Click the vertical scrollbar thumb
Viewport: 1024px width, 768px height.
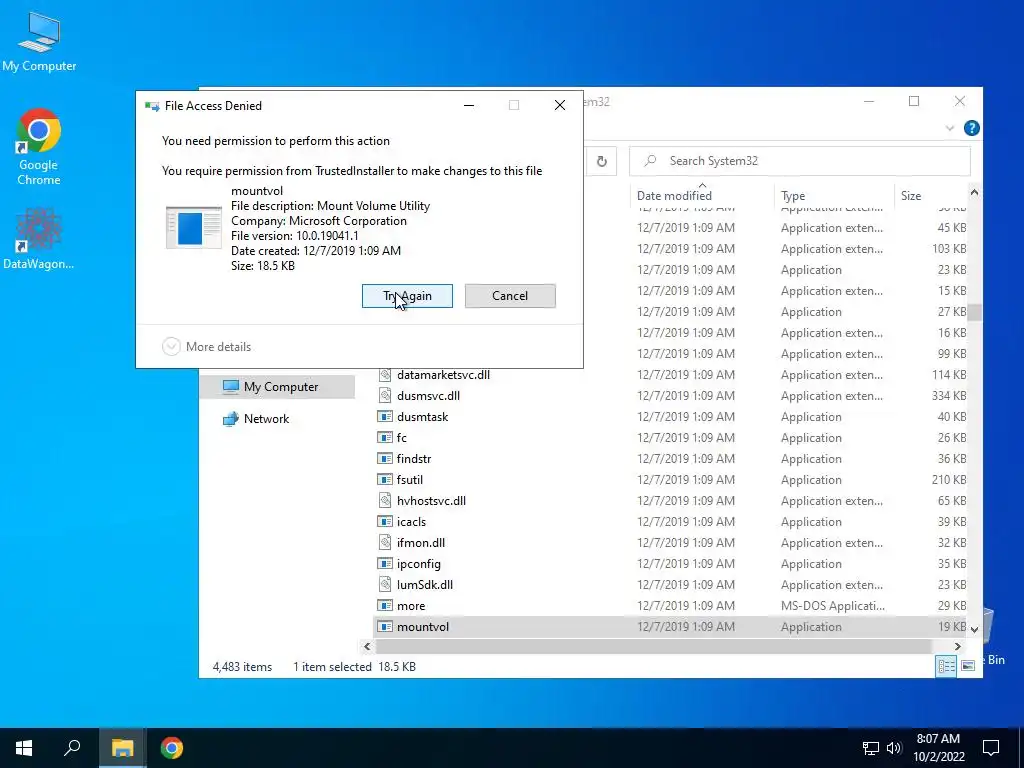coord(974,313)
